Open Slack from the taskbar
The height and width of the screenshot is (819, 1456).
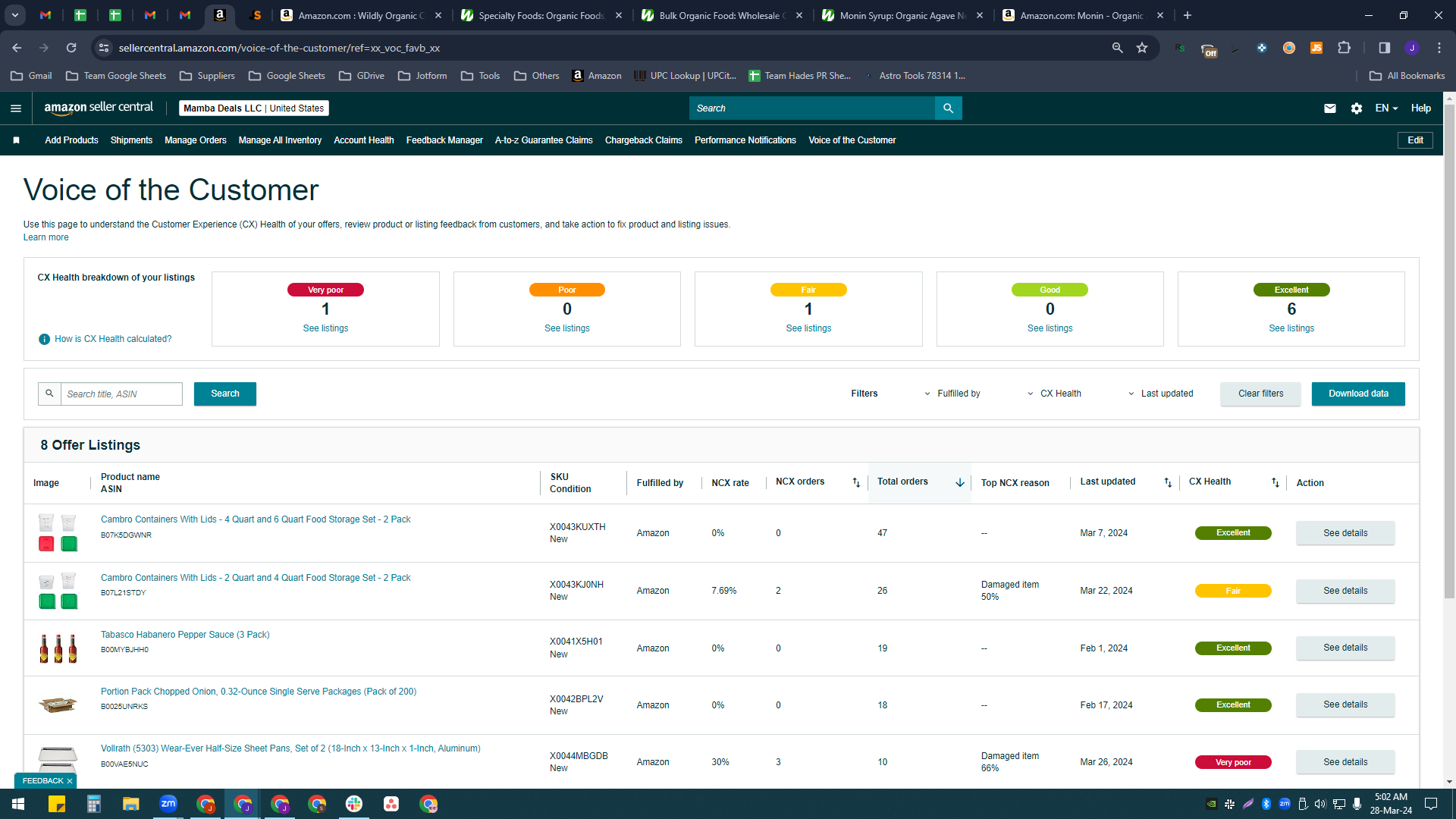(x=354, y=804)
